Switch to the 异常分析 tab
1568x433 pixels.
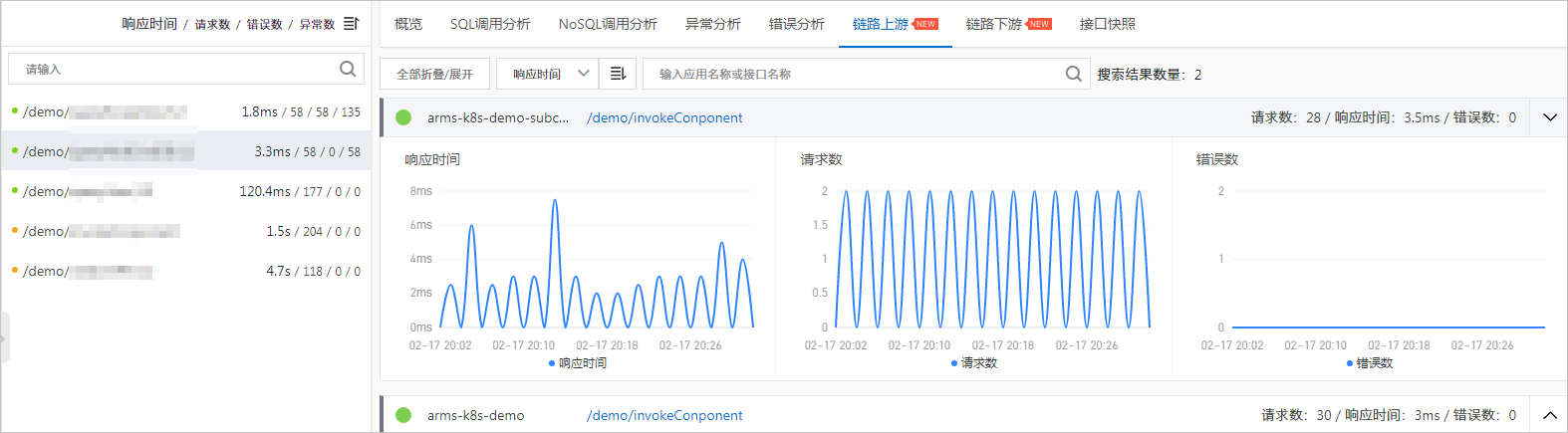(713, 24)
